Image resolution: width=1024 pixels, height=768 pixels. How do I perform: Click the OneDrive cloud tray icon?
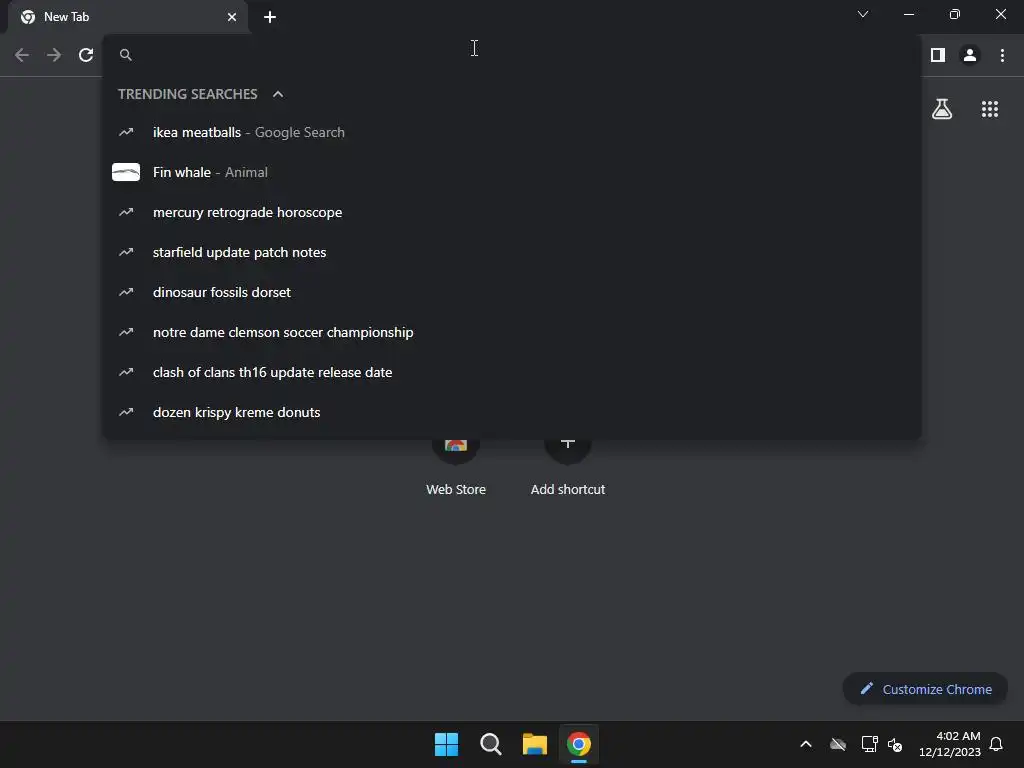(838, 744)
